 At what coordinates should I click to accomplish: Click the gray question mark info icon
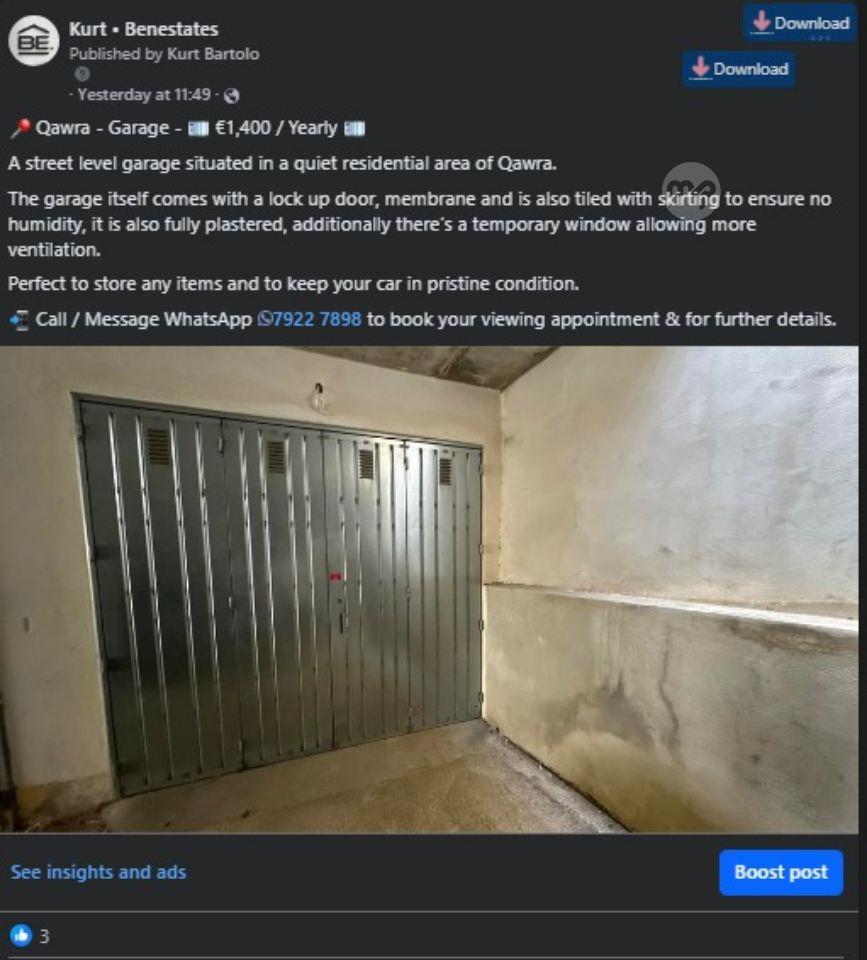[82, 74]
